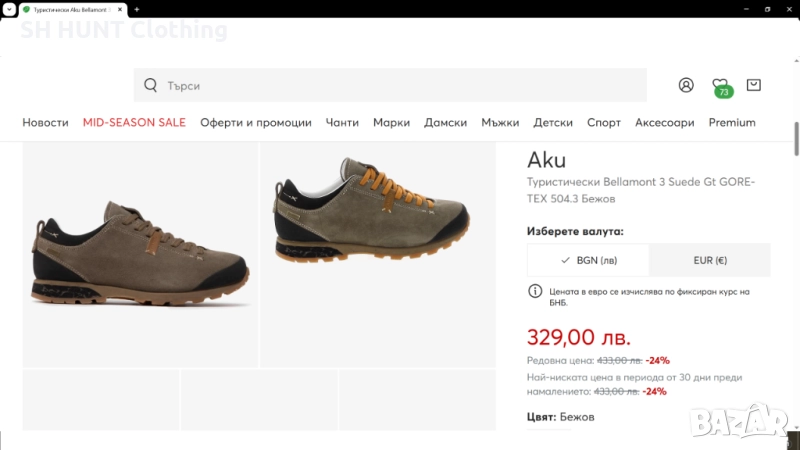Open the Марки menu

(x=391, y=123)
